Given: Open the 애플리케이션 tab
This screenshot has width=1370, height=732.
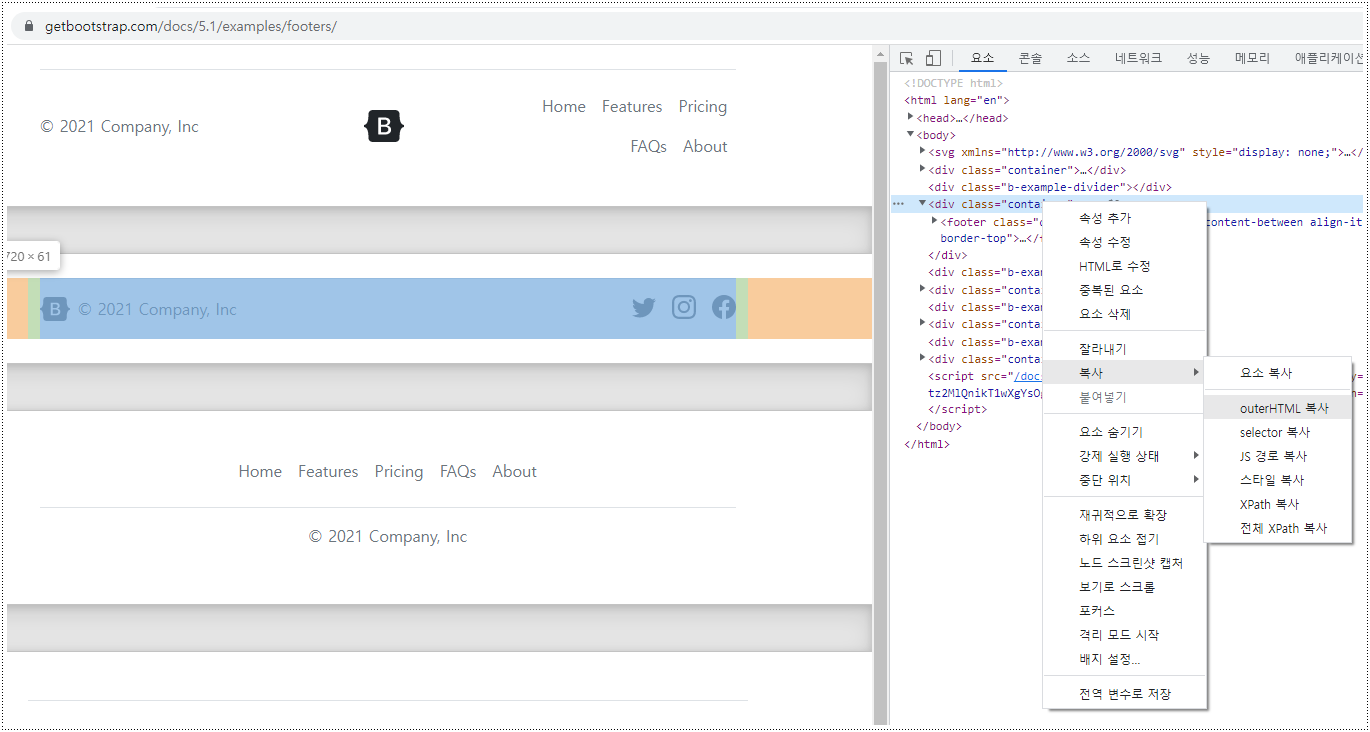Looking at the screenshot, I should click(x=1329, y=58).
